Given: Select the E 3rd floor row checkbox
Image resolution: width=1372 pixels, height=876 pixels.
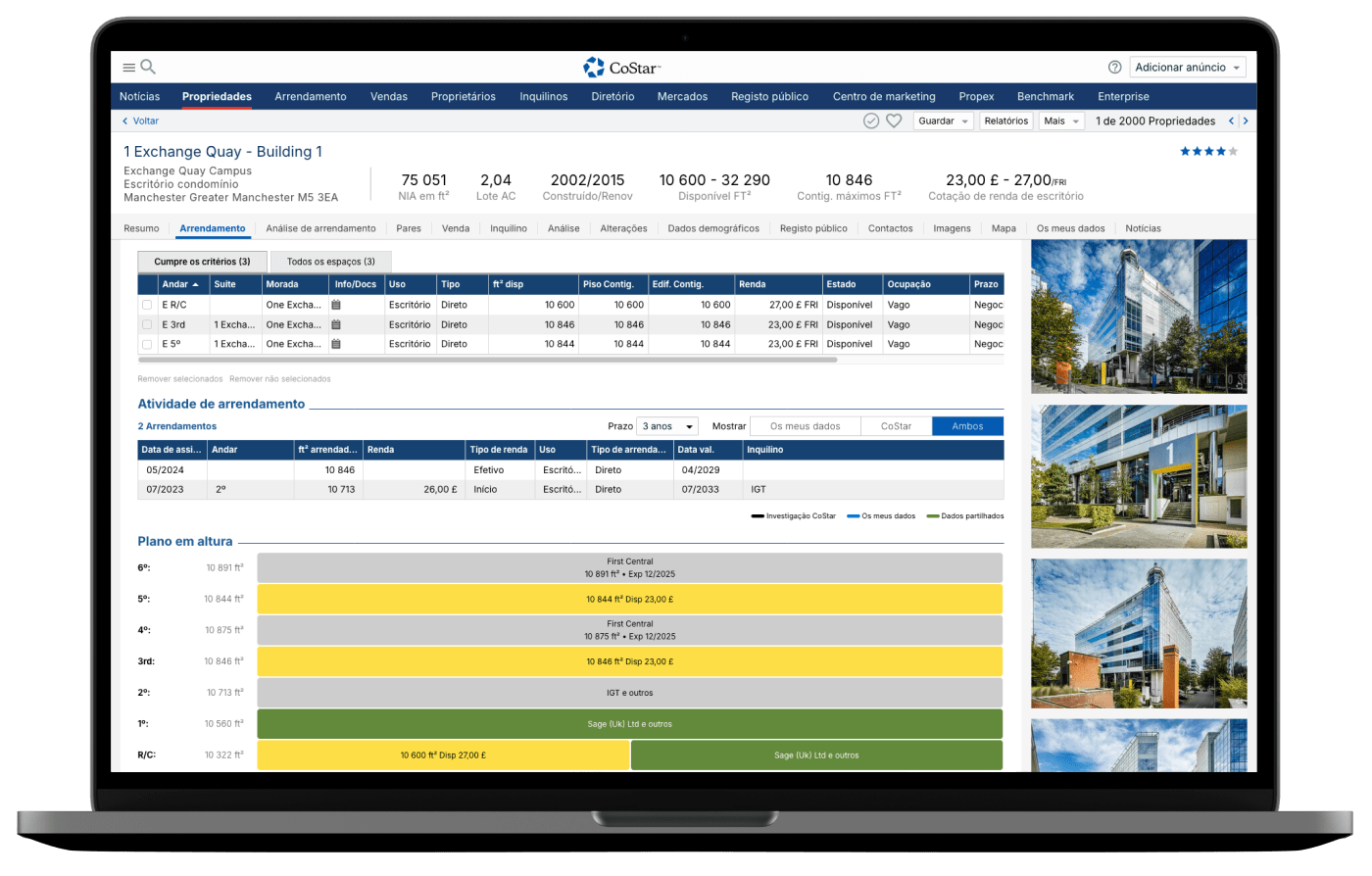Looking at the screenshot, I should [x=147, y=324].
